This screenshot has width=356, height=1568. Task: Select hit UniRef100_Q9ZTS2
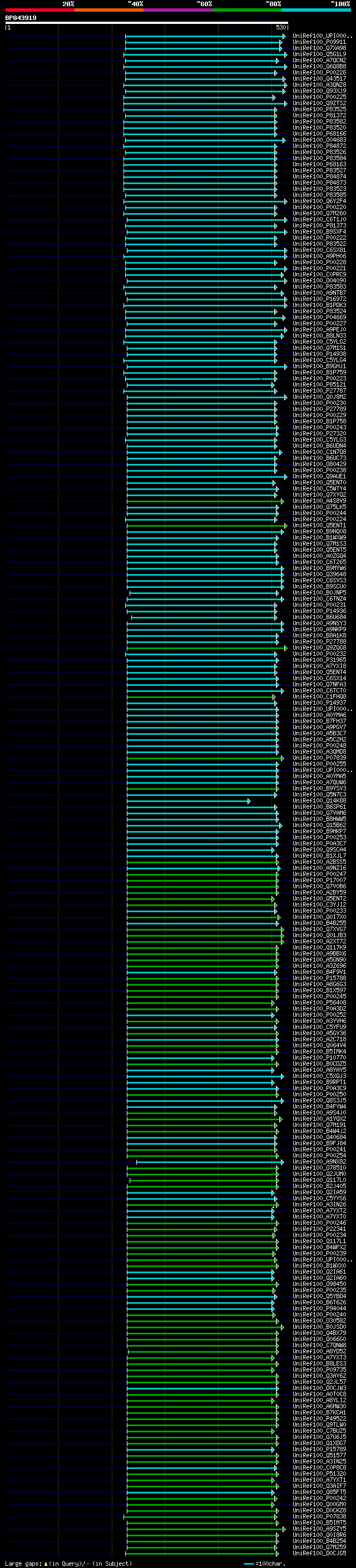pyautogui.click(x=319, y=103)
